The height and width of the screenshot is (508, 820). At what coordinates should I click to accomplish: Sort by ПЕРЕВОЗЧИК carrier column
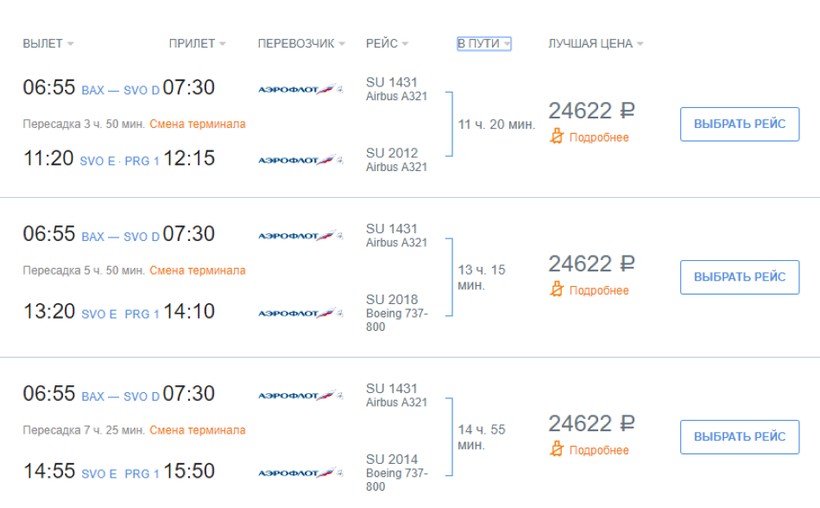pos(301,43)
